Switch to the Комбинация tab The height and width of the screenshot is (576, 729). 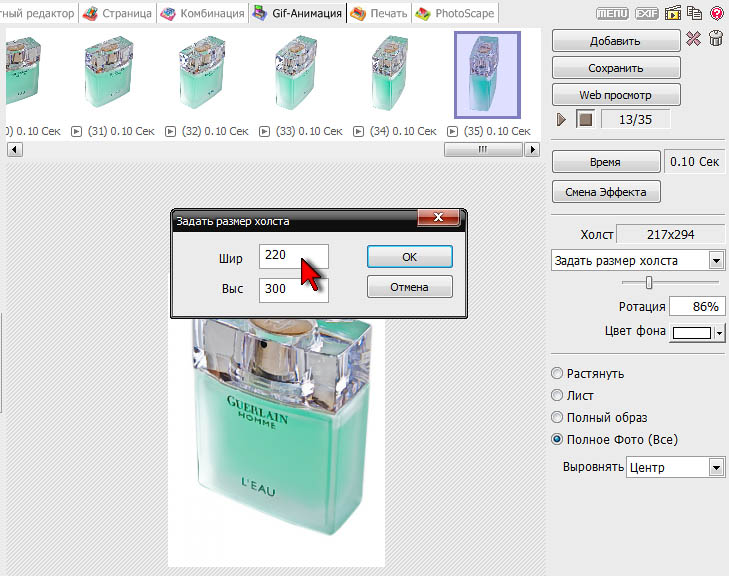pyautogui.click(x=203, y=13)
